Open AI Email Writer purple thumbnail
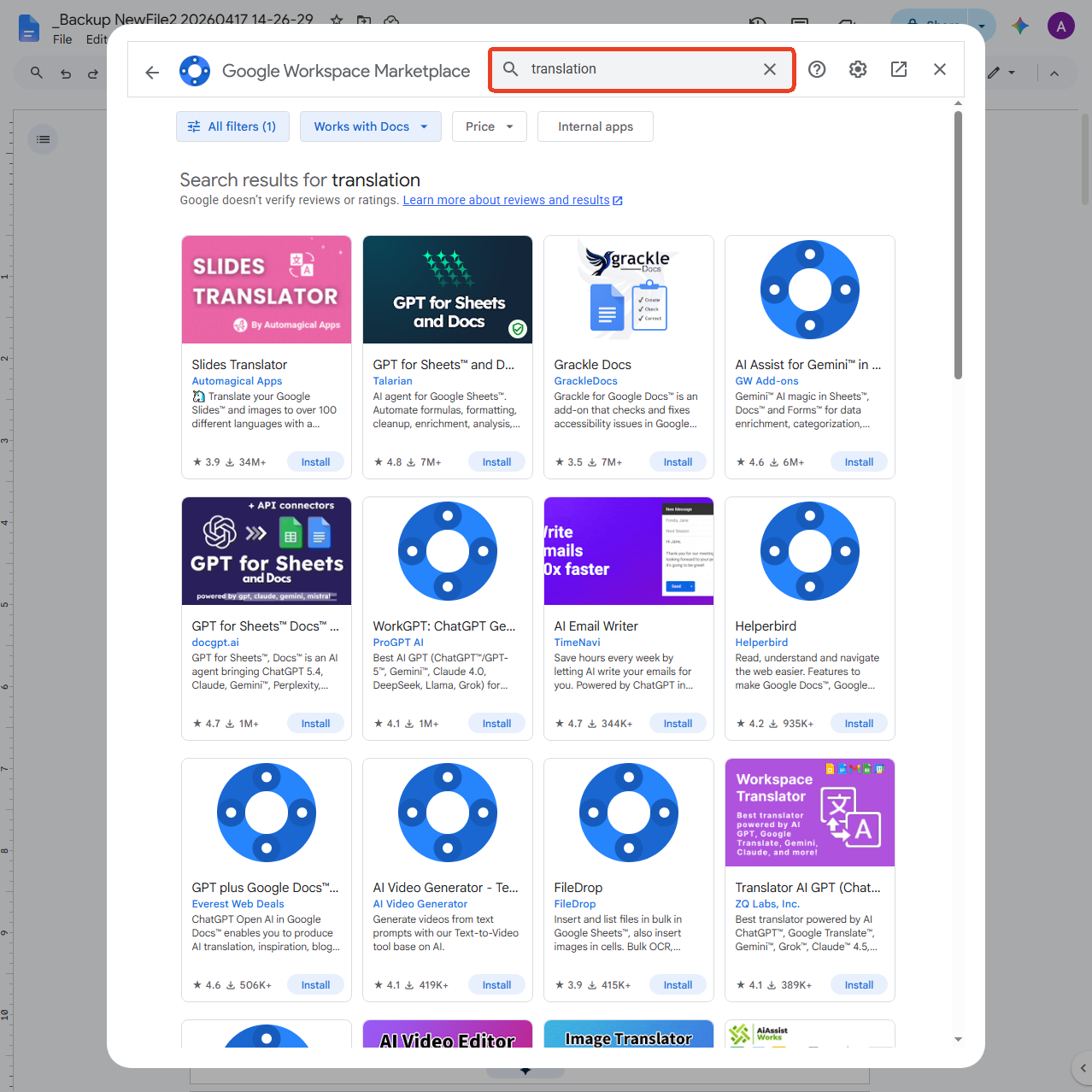Viewport: 1092px width, 1092px height. pyautogui.click(x=629, y=551)
